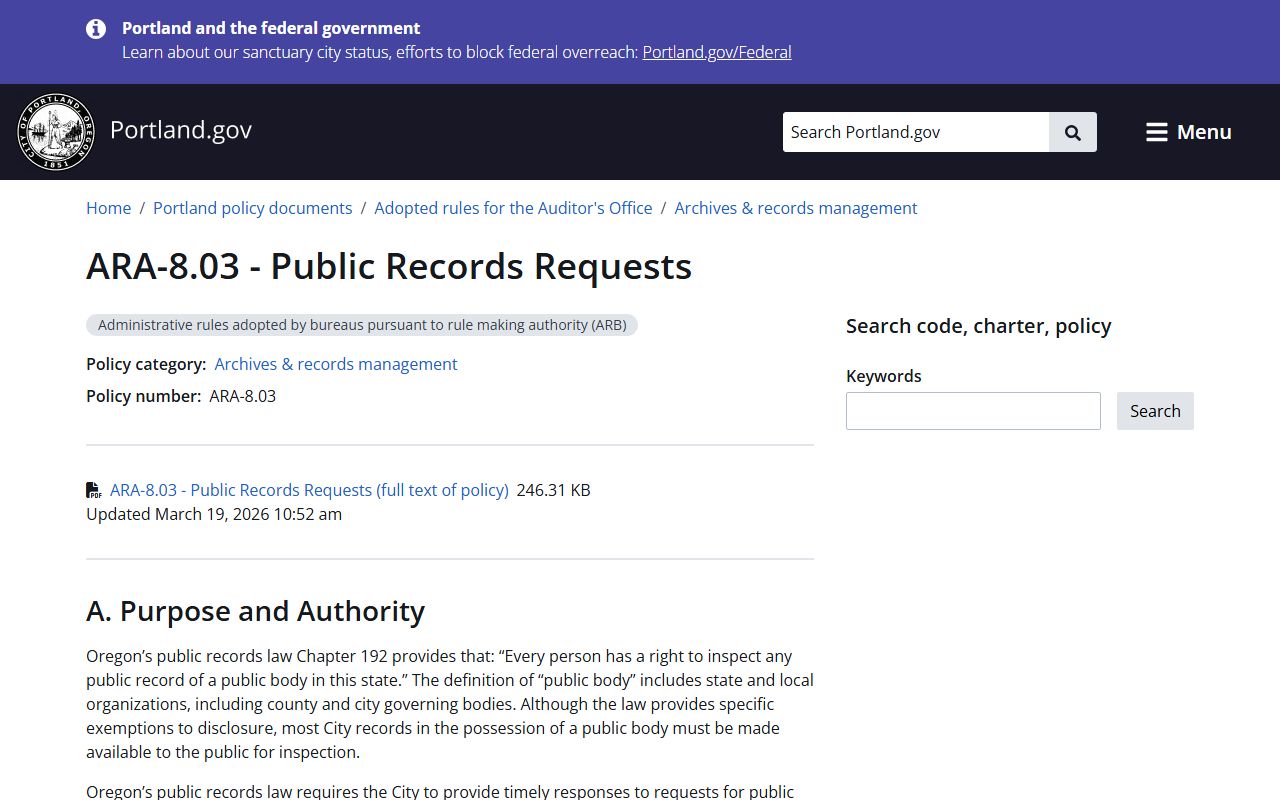This screenshot has width=1280, height=800.
Task: Click the A. Purpose and Authority heading
Action: pyautogui.click(x=256, y=611)
